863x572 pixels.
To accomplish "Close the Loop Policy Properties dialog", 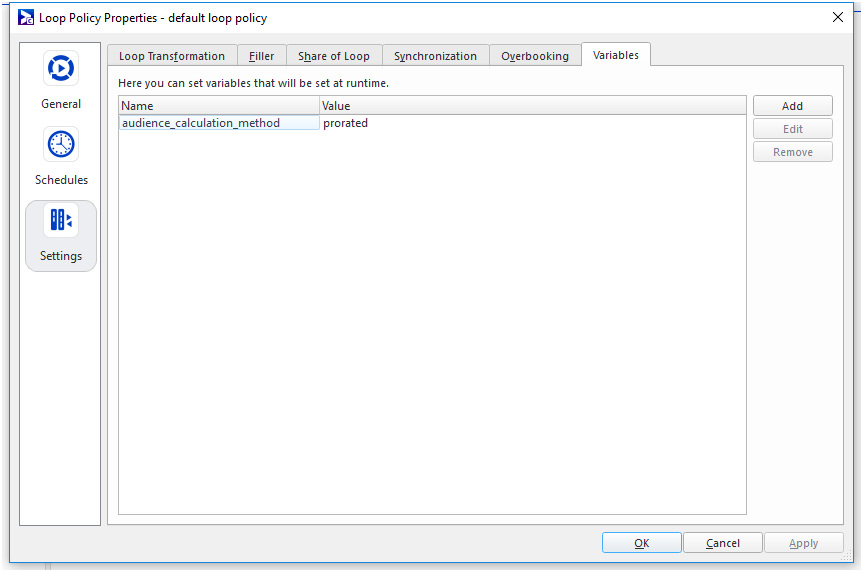I will pos(838,17).
